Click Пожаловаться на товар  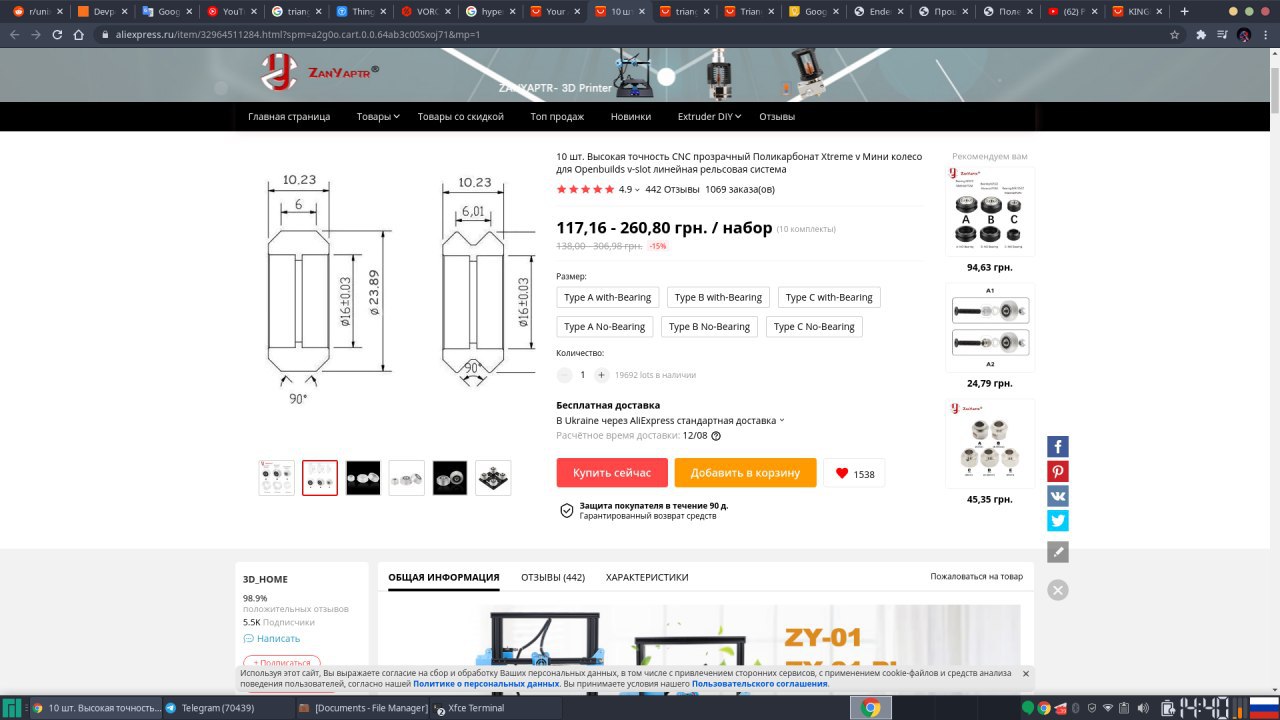coord(977,577)
